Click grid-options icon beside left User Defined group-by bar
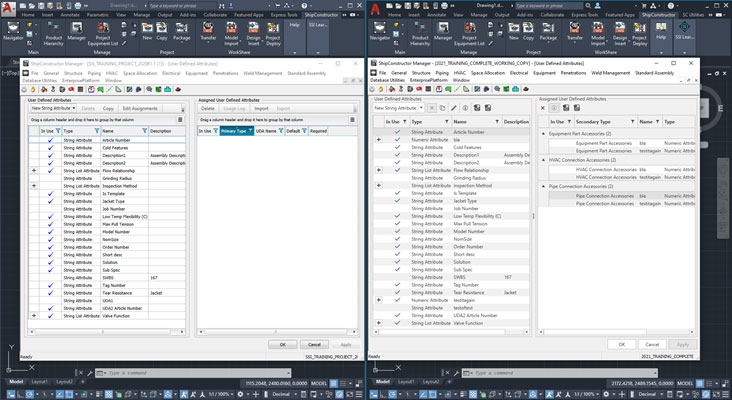The width and height of the screenshot is (732, 400). [x=180, y=120]
